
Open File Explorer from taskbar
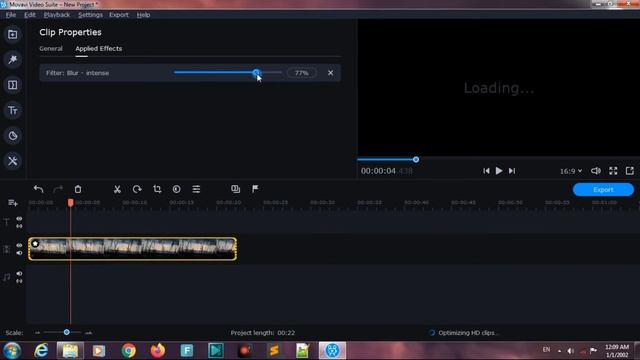70,351
